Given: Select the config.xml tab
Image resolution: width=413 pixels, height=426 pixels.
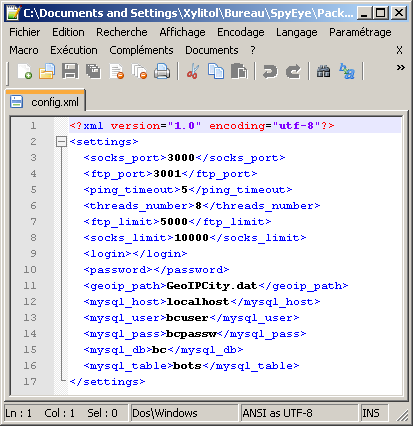Looking at the screenshot, I should pyautogui.click(x=45, y=102).
